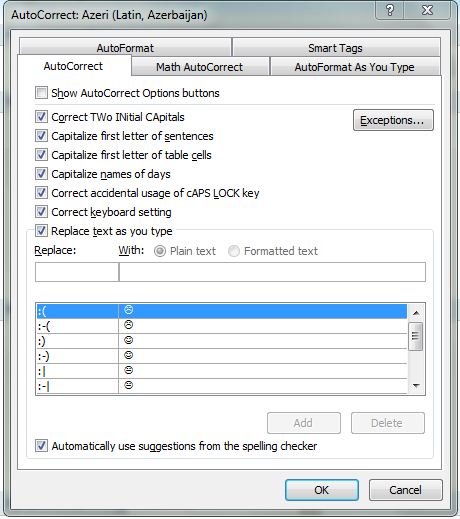Uncheck Correct TWo INitial CApitals
This screenshot has width=460, height=519.
[x=41, y=117]
